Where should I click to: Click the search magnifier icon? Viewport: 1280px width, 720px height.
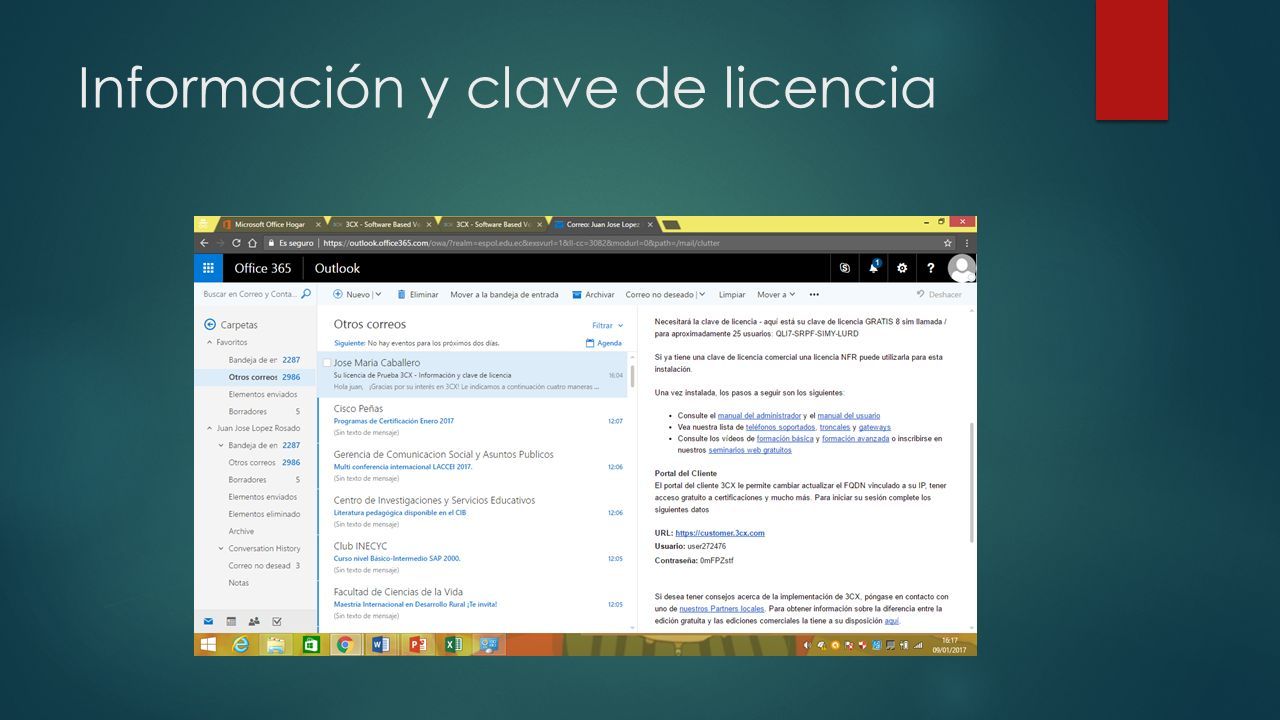point(307,294)
